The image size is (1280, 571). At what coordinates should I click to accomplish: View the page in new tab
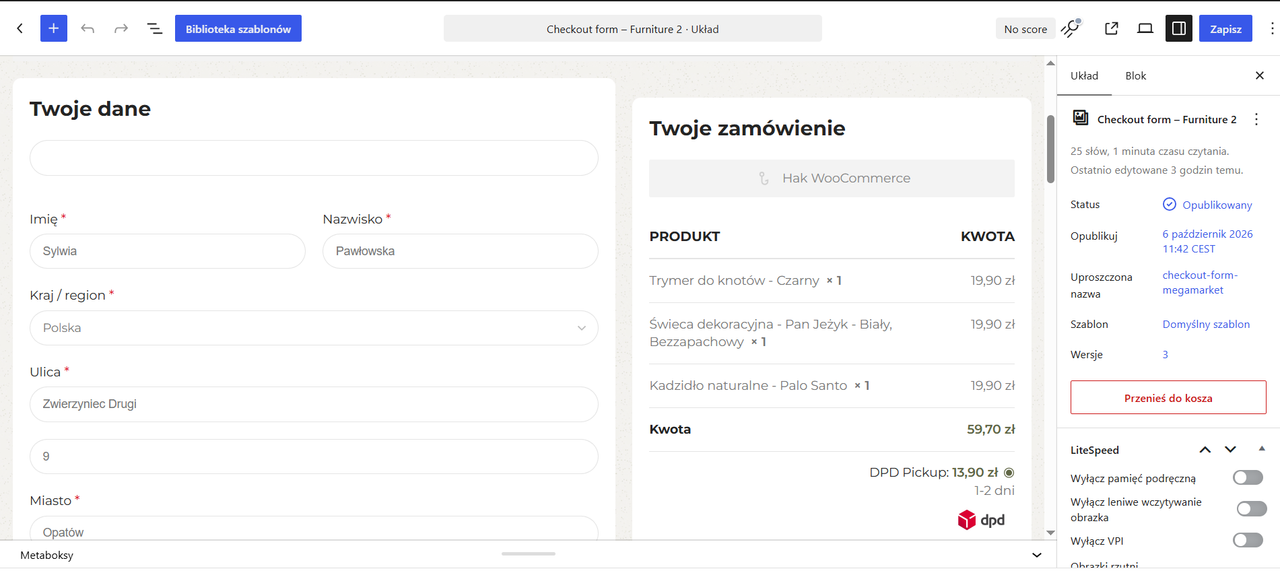[1111, 29]
